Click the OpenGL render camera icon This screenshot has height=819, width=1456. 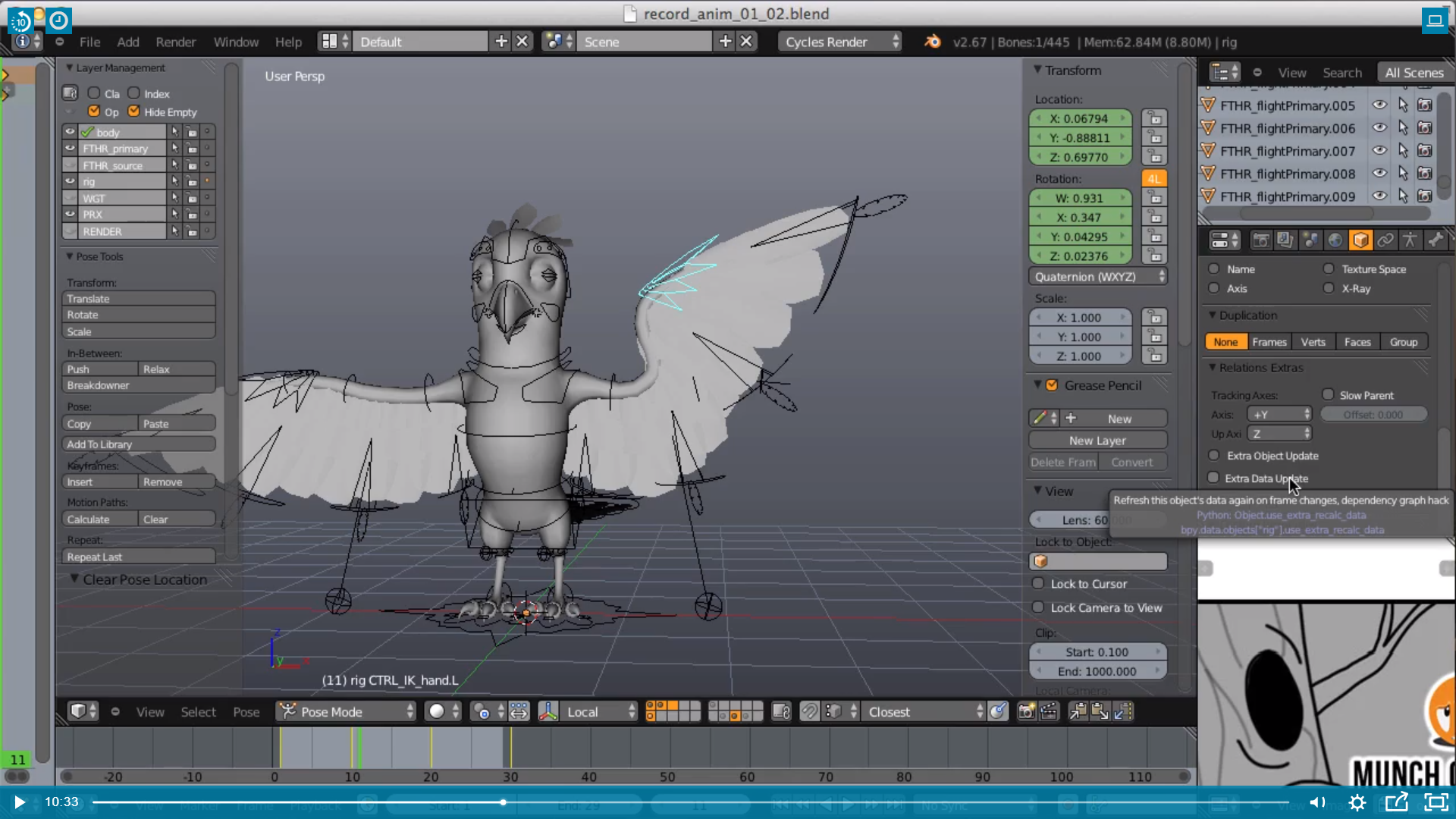click(x=1026, y=711)
